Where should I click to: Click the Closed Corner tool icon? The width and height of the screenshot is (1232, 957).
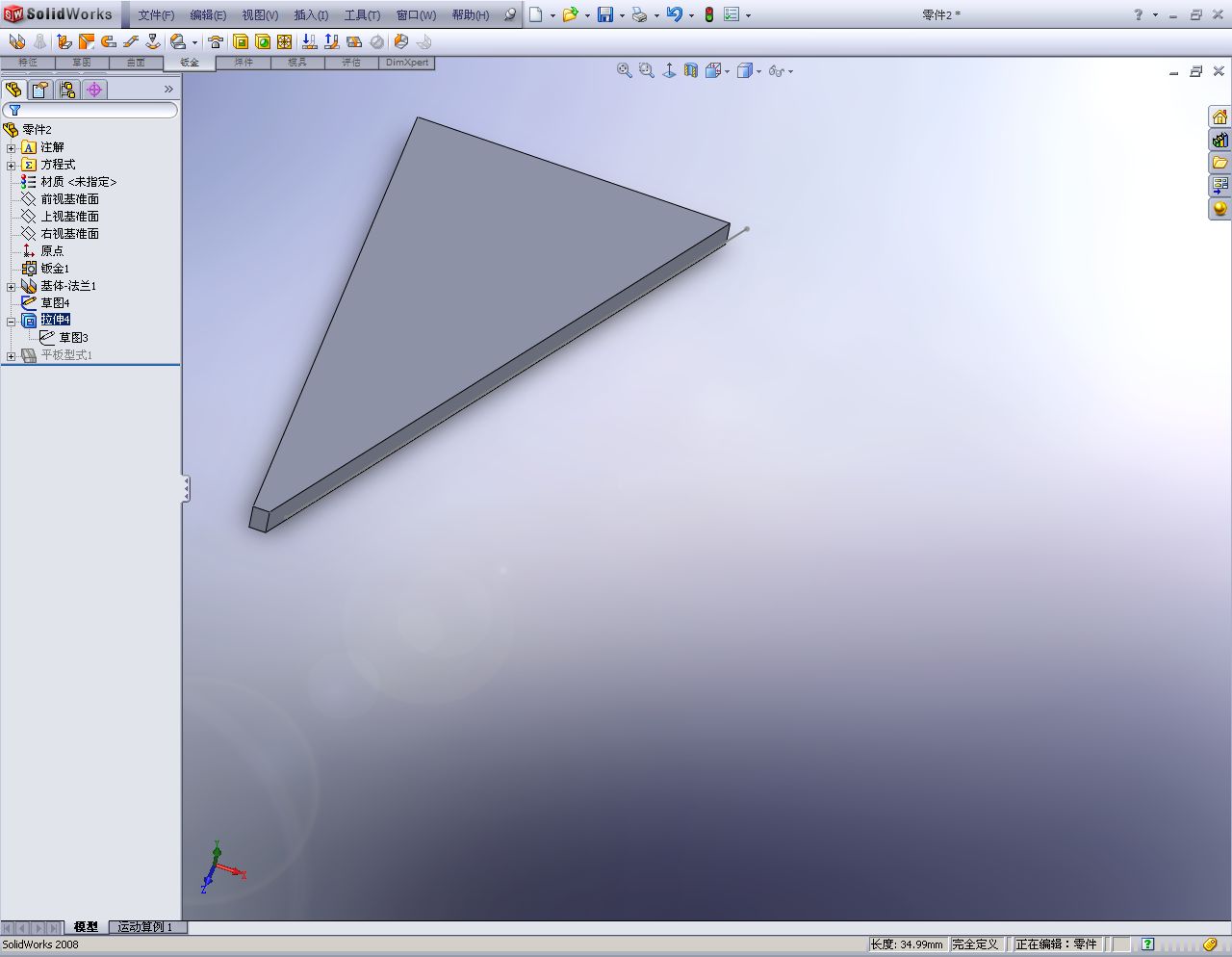[x=178, y=41]
